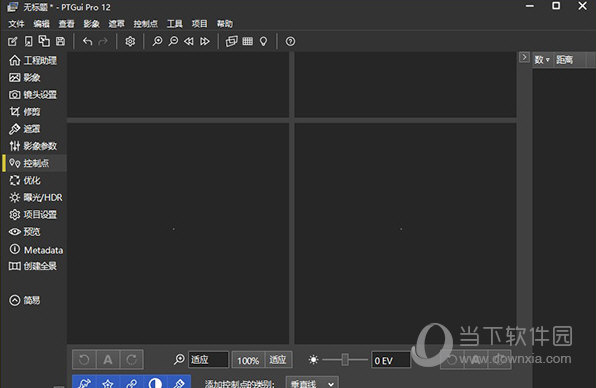
Task: Open the 垂直线 control point type dropdown
Action: (312, 383)
